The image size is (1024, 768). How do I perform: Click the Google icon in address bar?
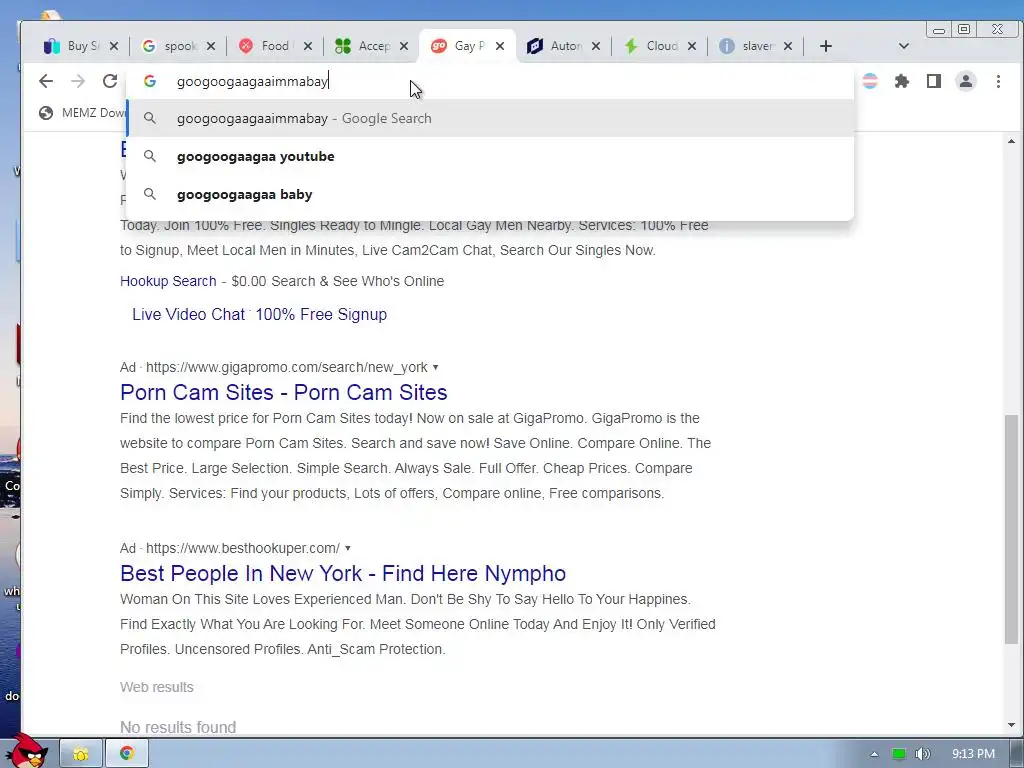tap(150, 81)
